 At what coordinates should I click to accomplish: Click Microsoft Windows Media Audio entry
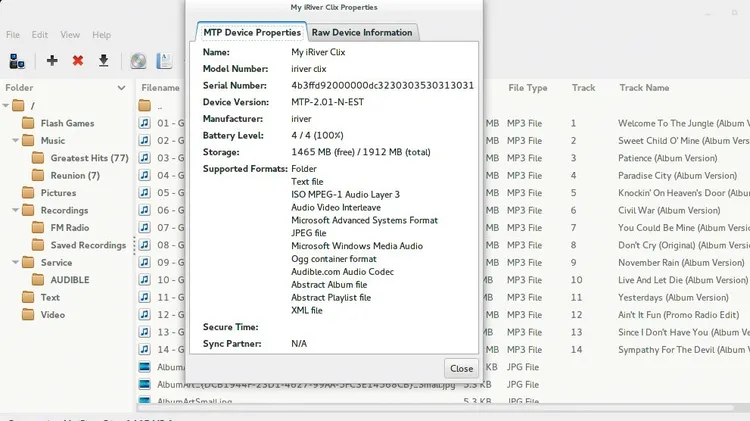point(357,246)
